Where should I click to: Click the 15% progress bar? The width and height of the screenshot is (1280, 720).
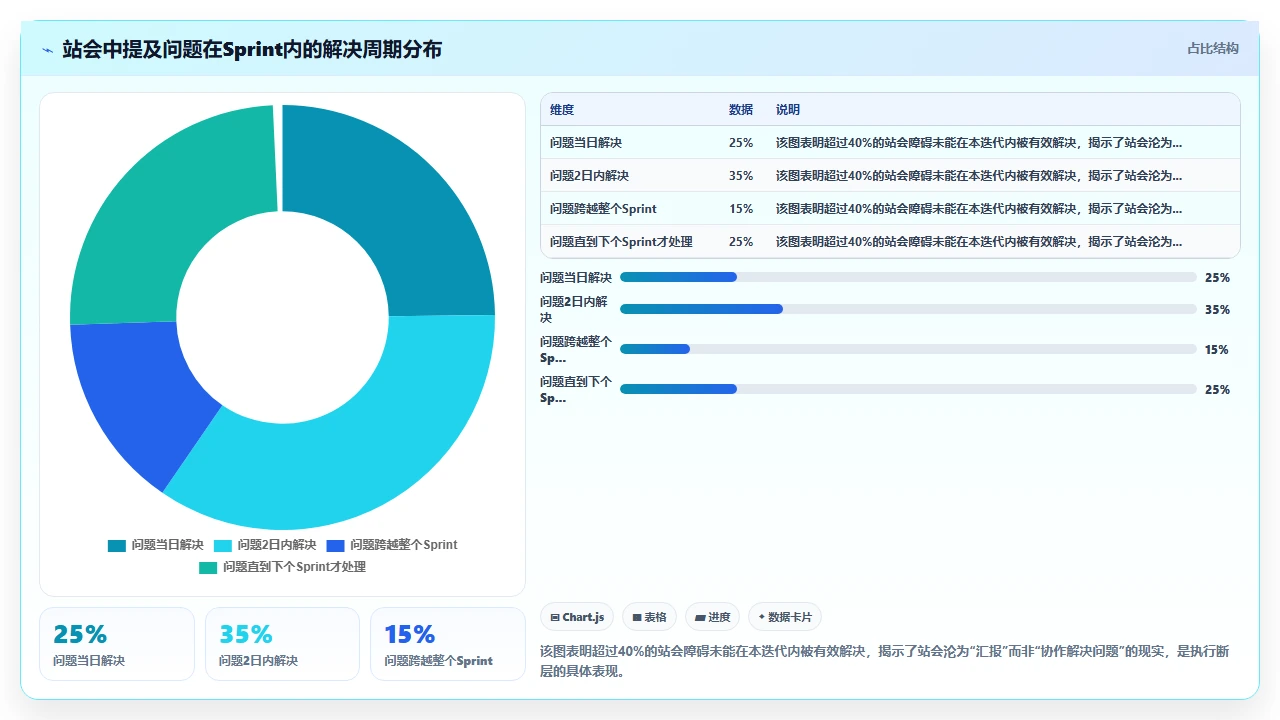point(908,349)
